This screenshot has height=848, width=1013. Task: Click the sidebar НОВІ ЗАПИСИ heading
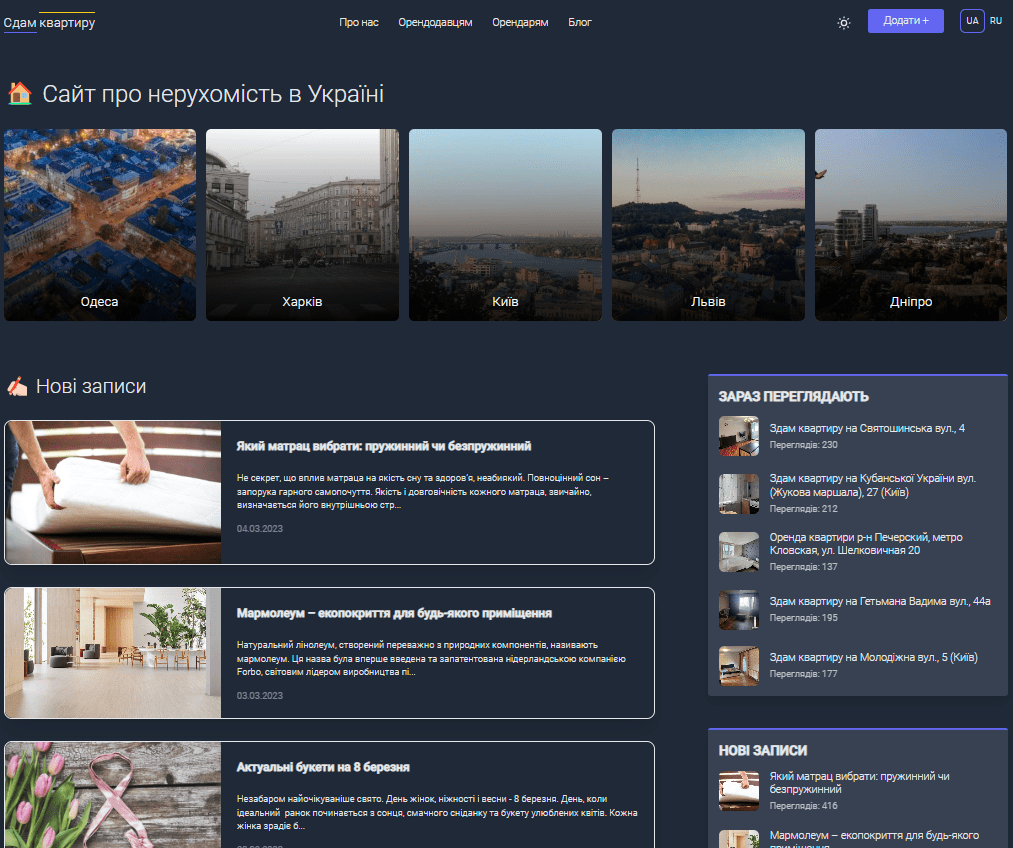(762, 750)
